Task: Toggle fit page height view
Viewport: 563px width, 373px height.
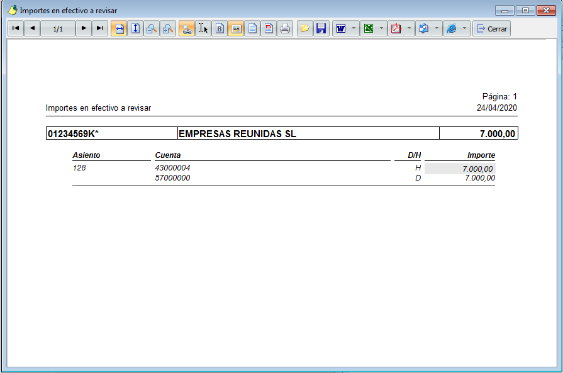Action: click(135, 28)
